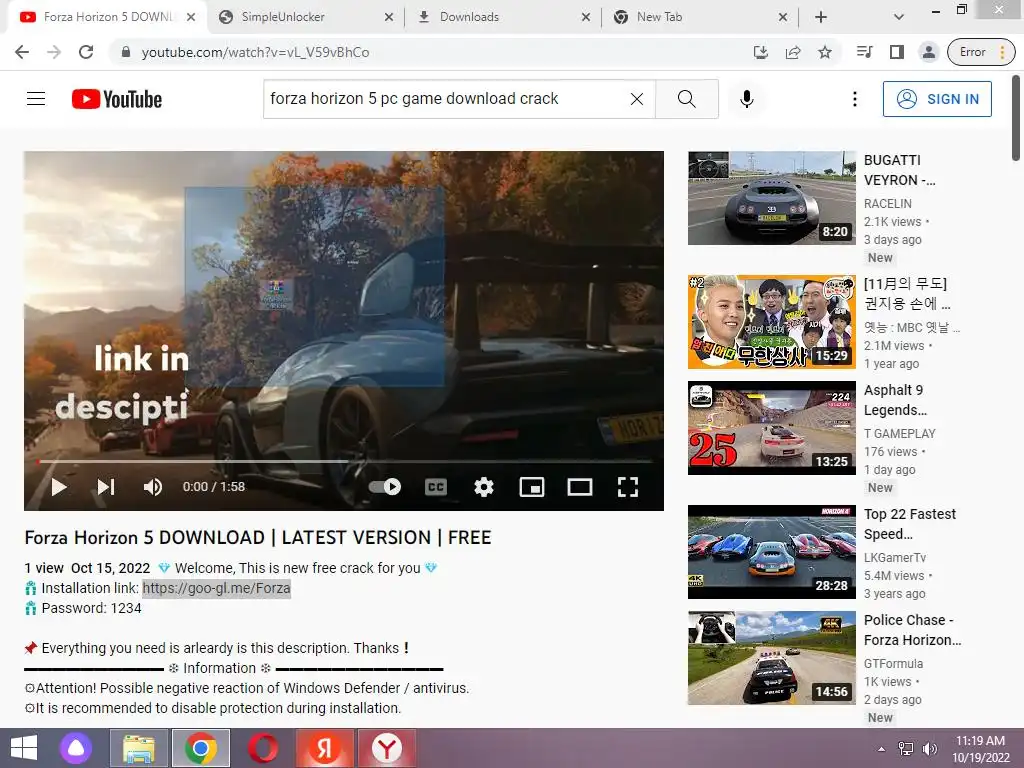Open the Chrome side panel
This screenshot has height=768, width=1024.
click(897, 52)
